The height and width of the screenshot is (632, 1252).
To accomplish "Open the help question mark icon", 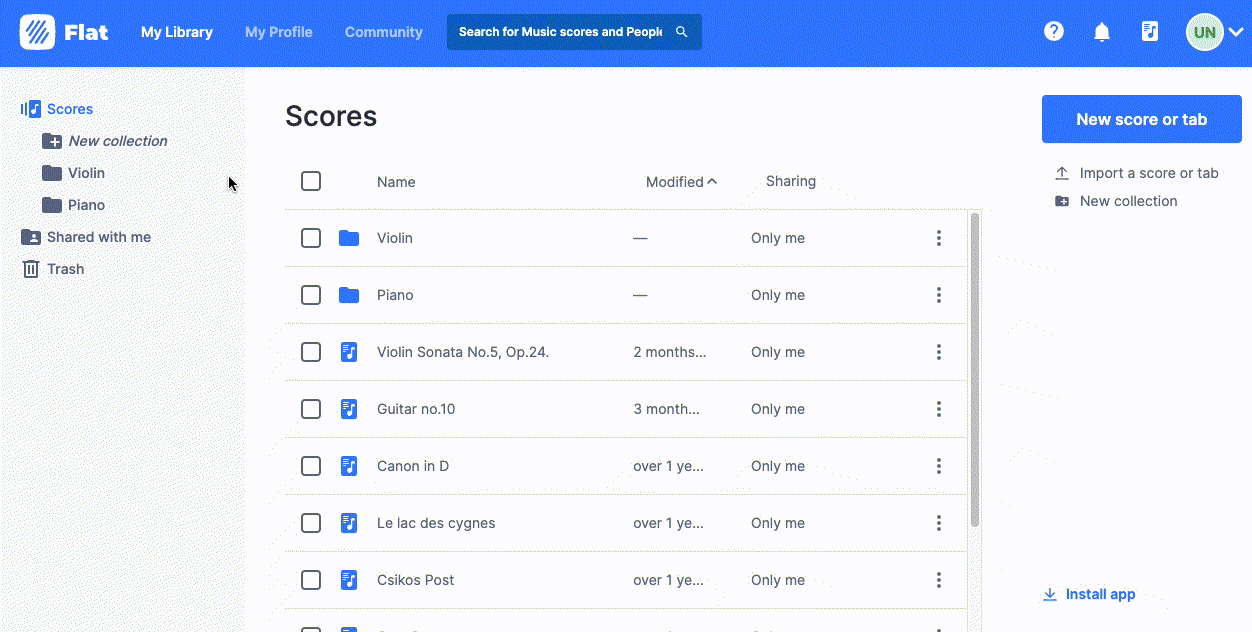I will [x=1053, y=32].
